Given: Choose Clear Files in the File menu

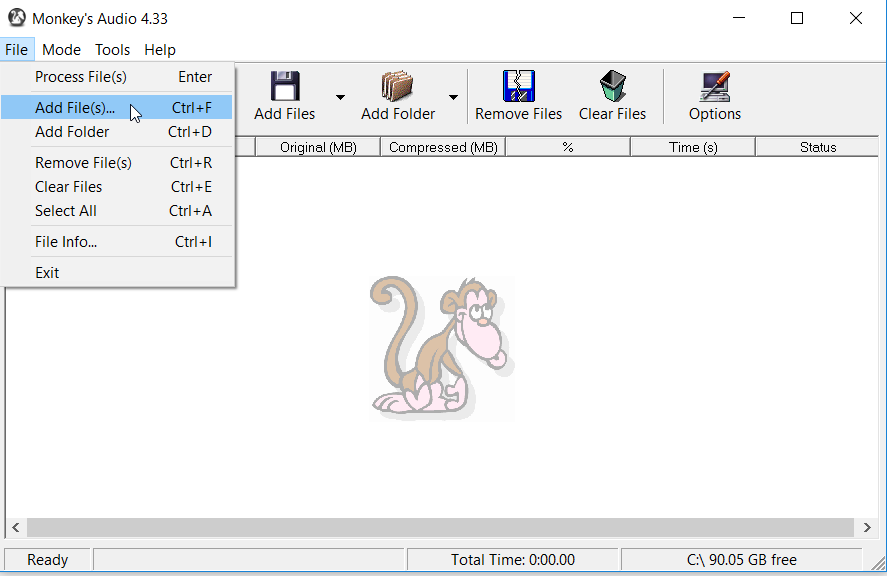Looking at the screenshot, I should tap(117, 187).
